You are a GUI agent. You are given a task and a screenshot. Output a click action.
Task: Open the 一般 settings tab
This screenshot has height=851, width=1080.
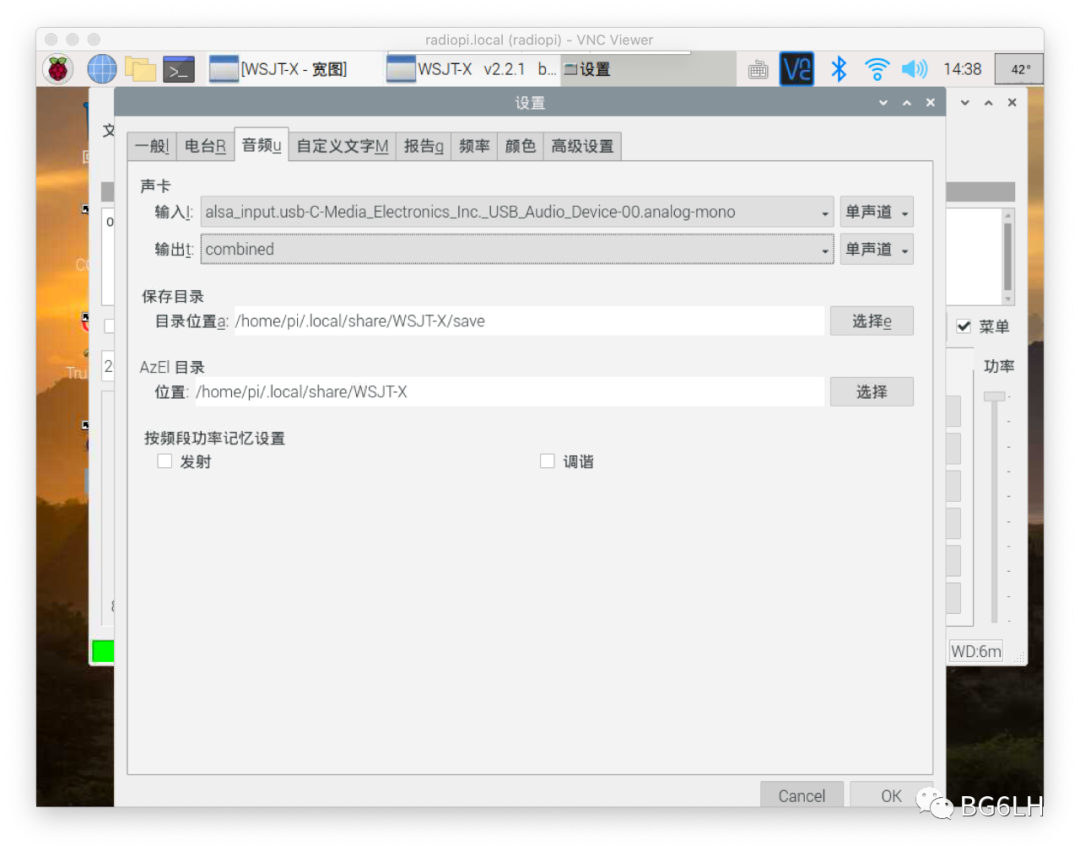[x=152, y=146]
